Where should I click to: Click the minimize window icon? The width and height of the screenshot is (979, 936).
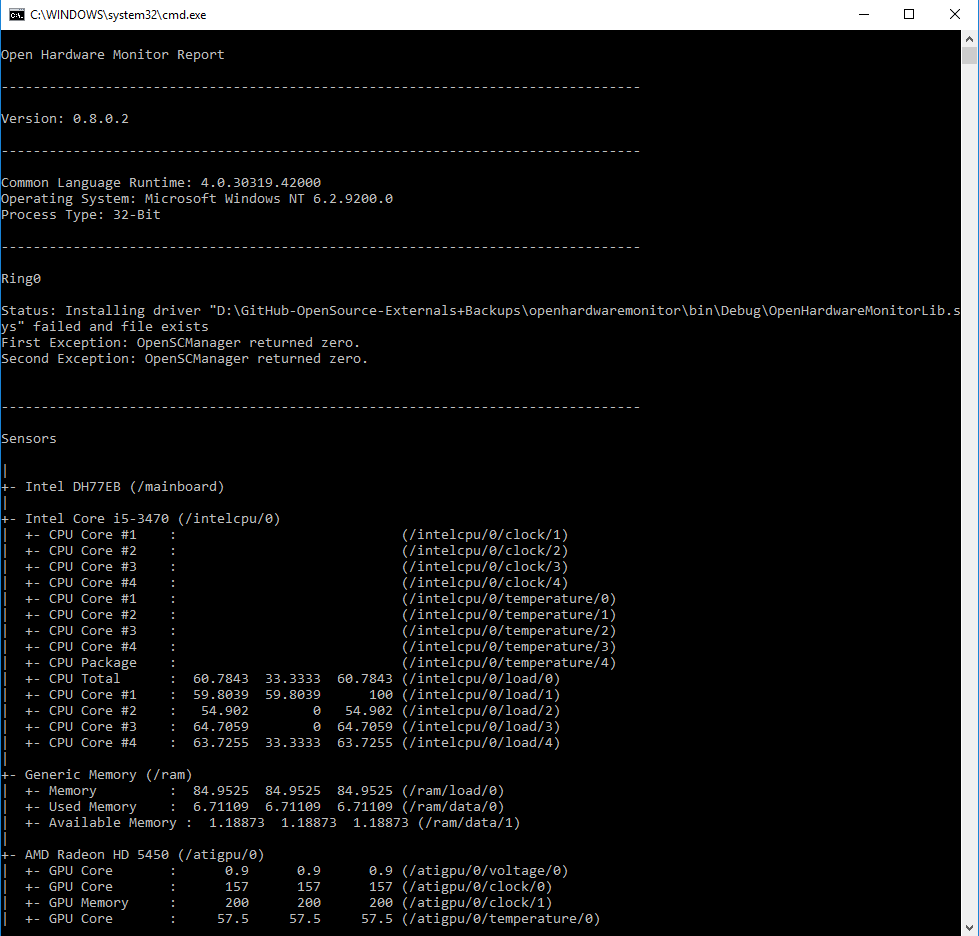(x=862, y=14)
